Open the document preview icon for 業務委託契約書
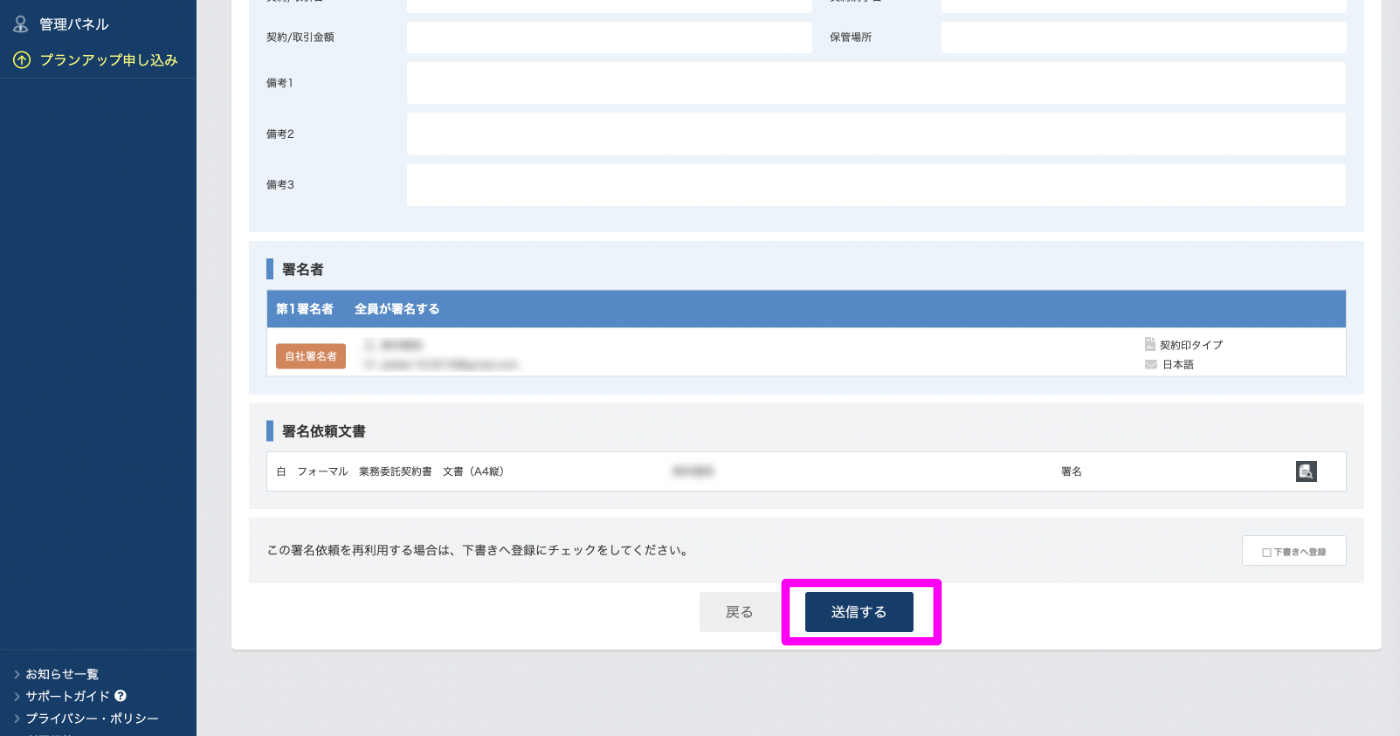1400x736 pixels. [1306, 472]
